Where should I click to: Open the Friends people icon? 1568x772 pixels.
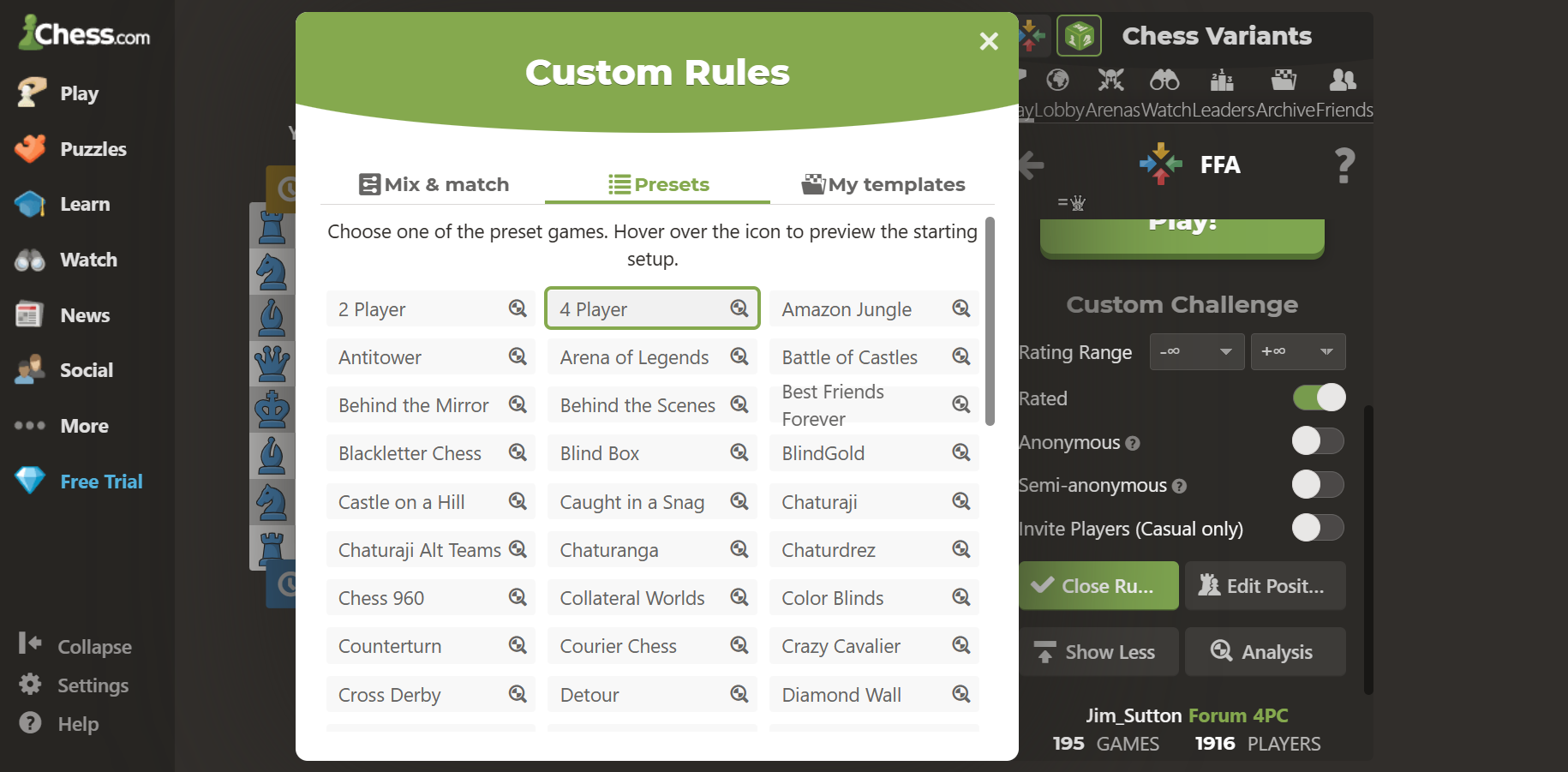(x=1343, y=81)
